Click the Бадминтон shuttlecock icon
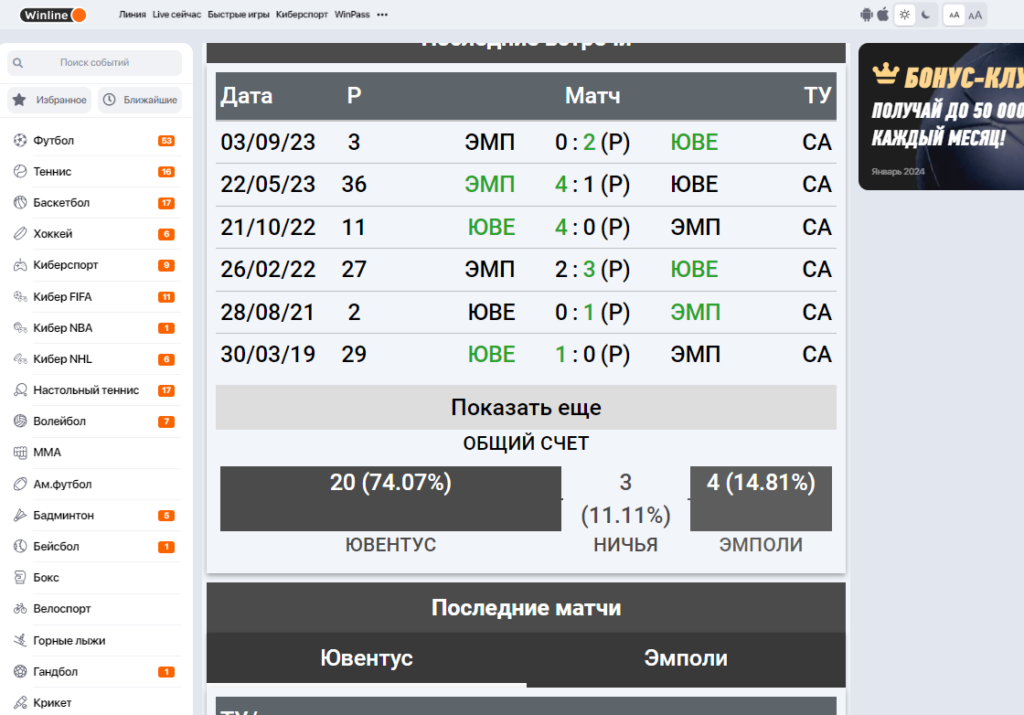 (20, 515)
